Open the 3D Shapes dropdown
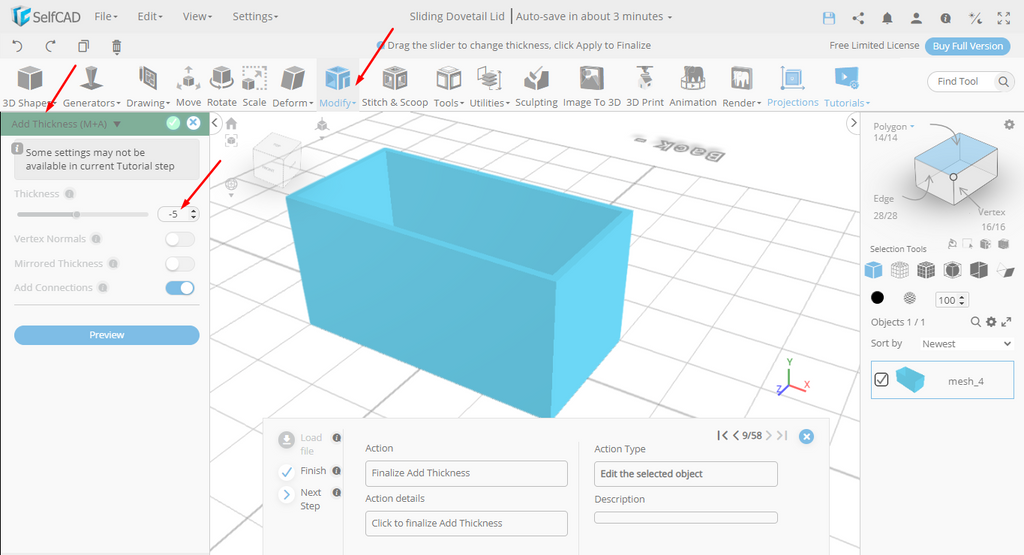This screenshot has width=1024, height=555. (29, 86)
